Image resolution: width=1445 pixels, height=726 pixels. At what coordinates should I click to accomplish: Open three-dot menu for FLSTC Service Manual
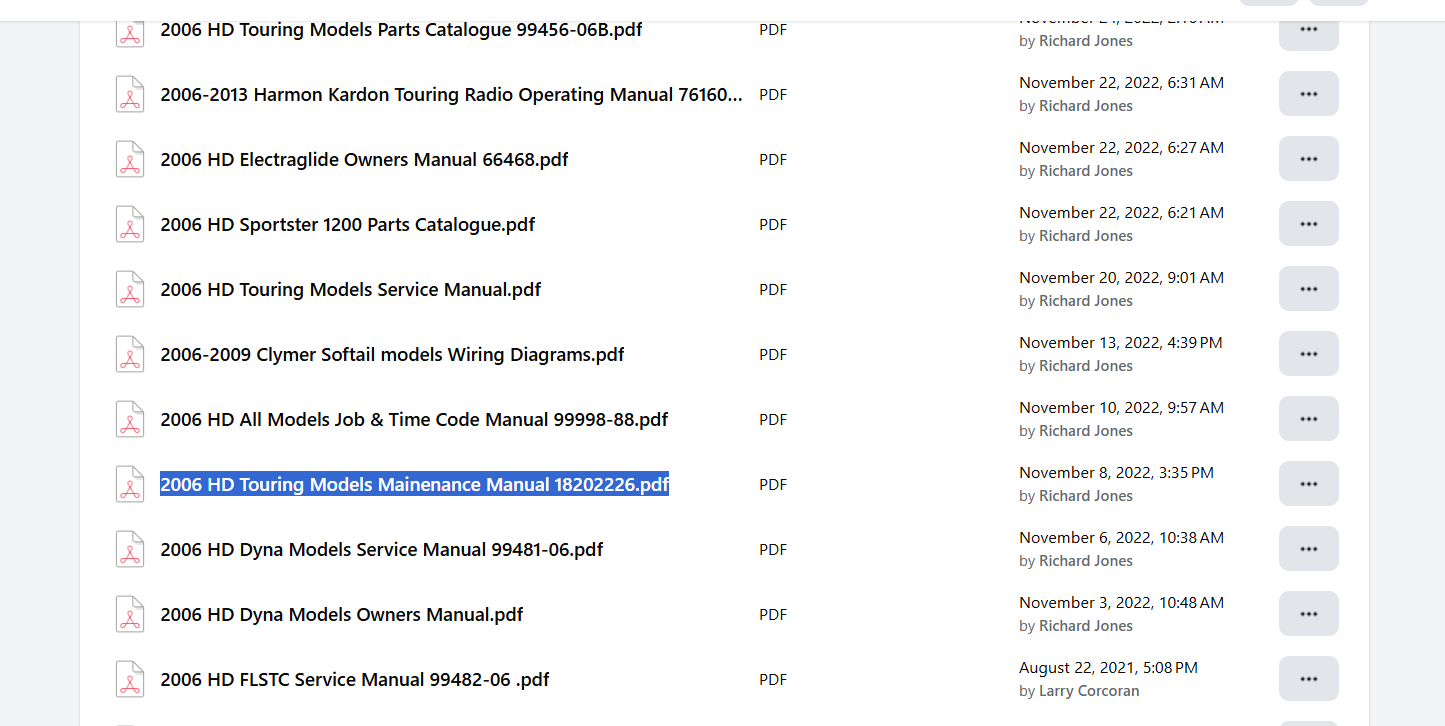pos(1308,679)
